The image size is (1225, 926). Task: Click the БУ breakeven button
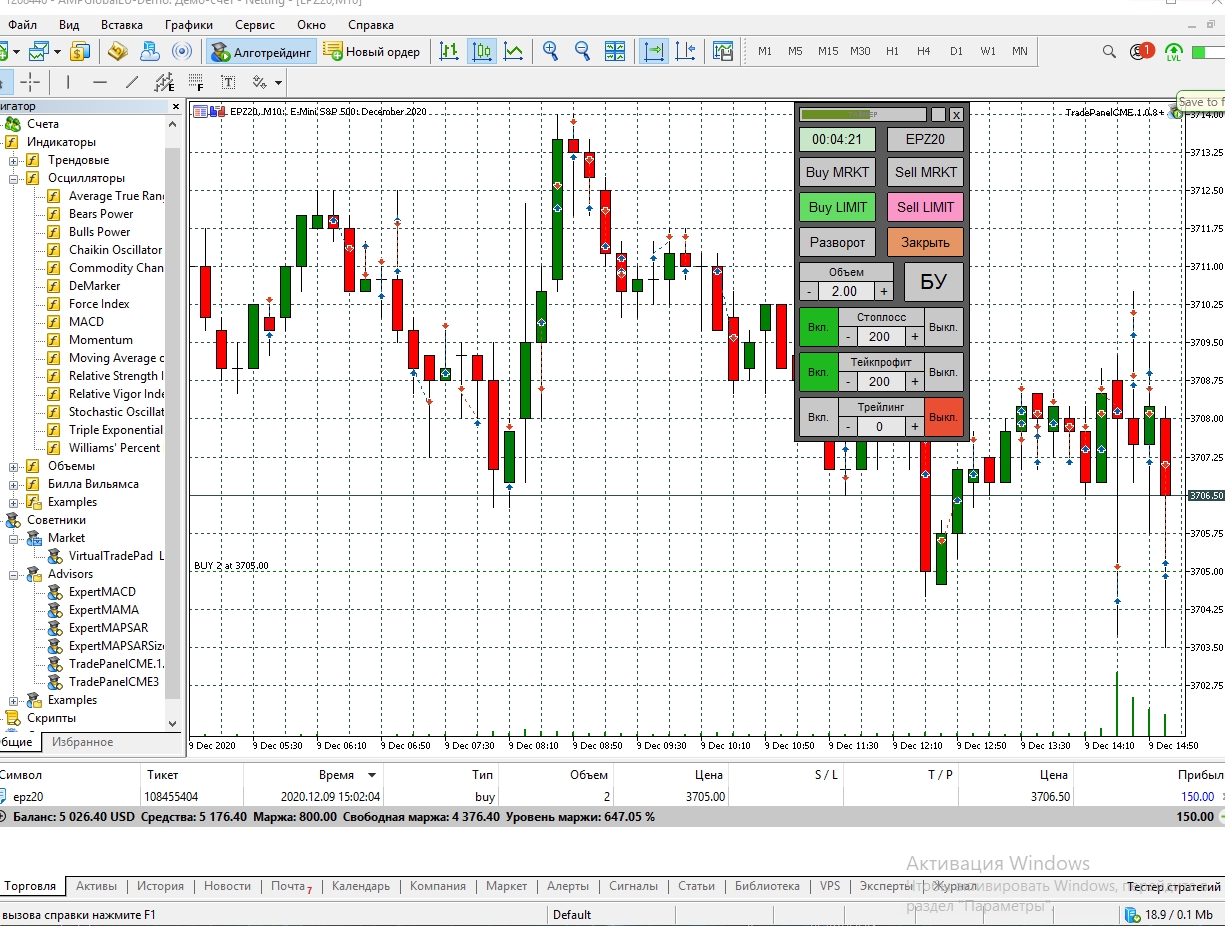933,282
